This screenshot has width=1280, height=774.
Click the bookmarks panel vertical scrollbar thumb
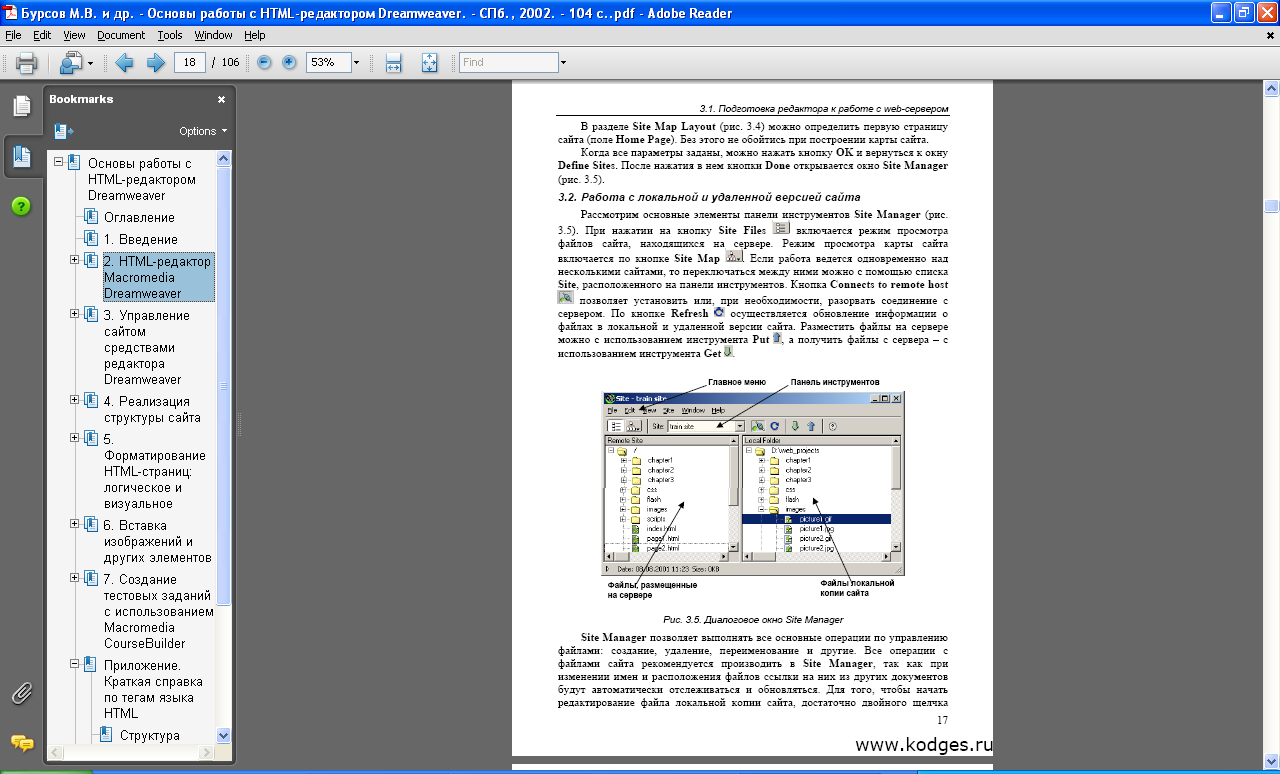point(224,385)
